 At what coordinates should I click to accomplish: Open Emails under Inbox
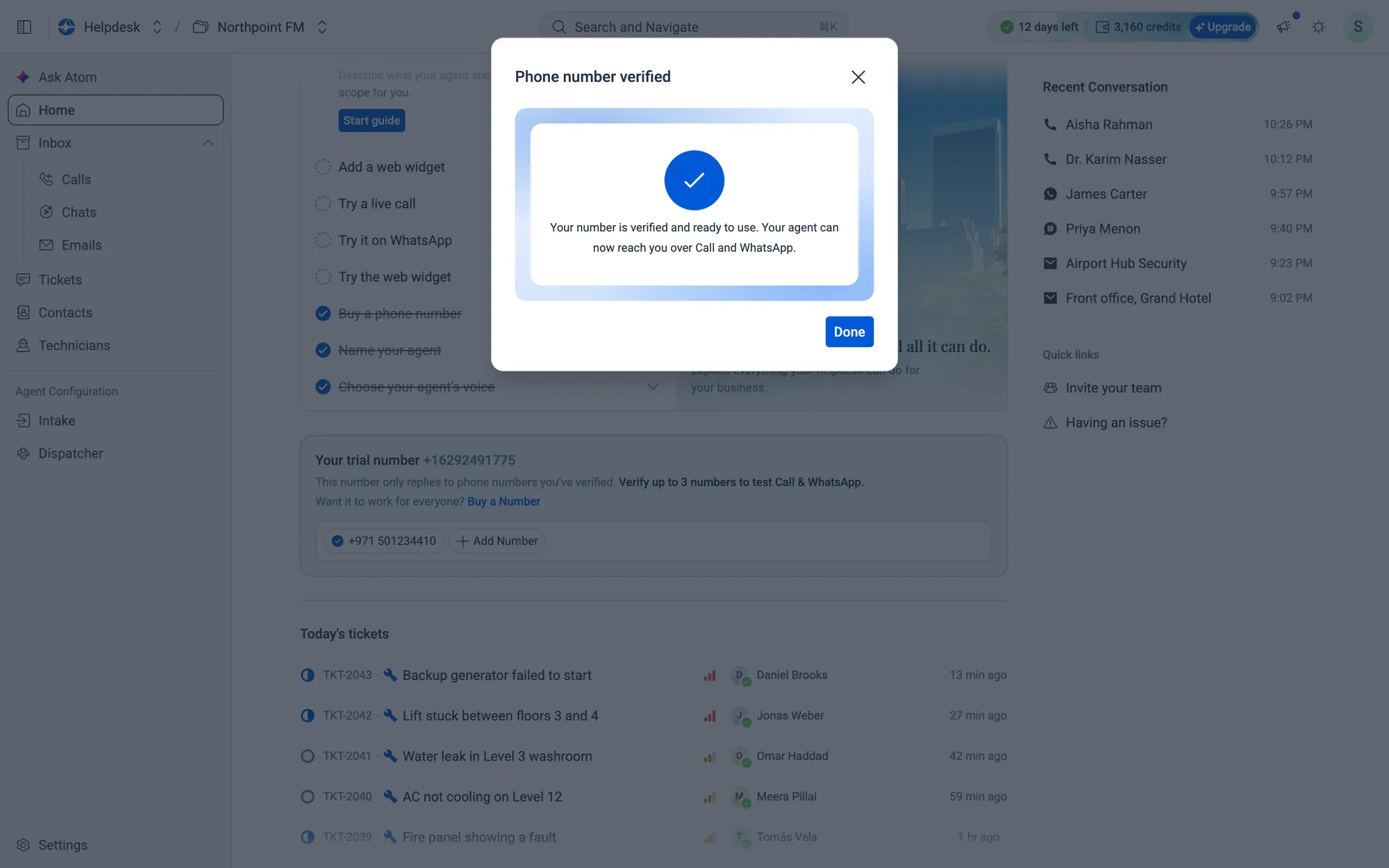click(81, 245)
